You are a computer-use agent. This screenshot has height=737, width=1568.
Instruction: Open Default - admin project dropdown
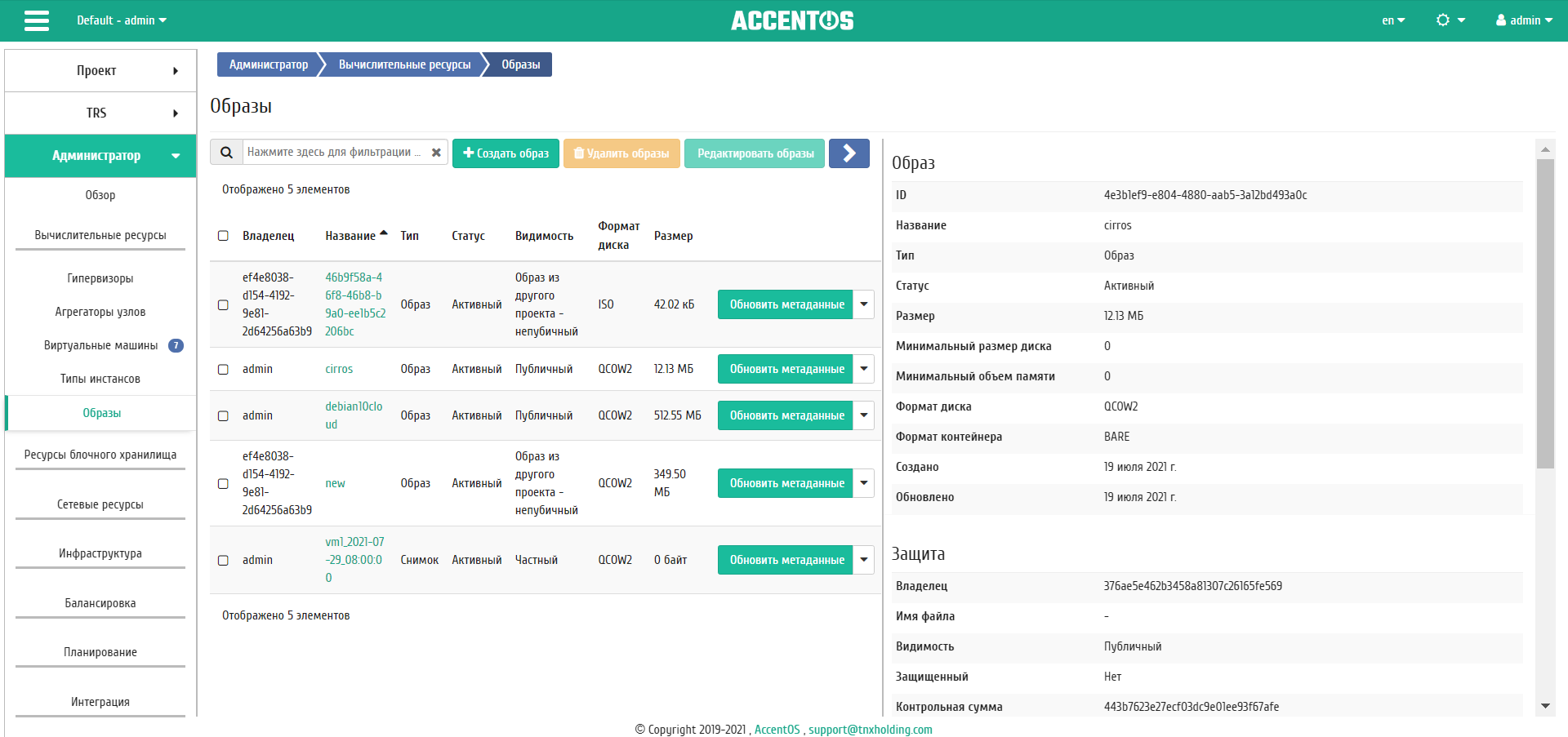pos(121,20)
